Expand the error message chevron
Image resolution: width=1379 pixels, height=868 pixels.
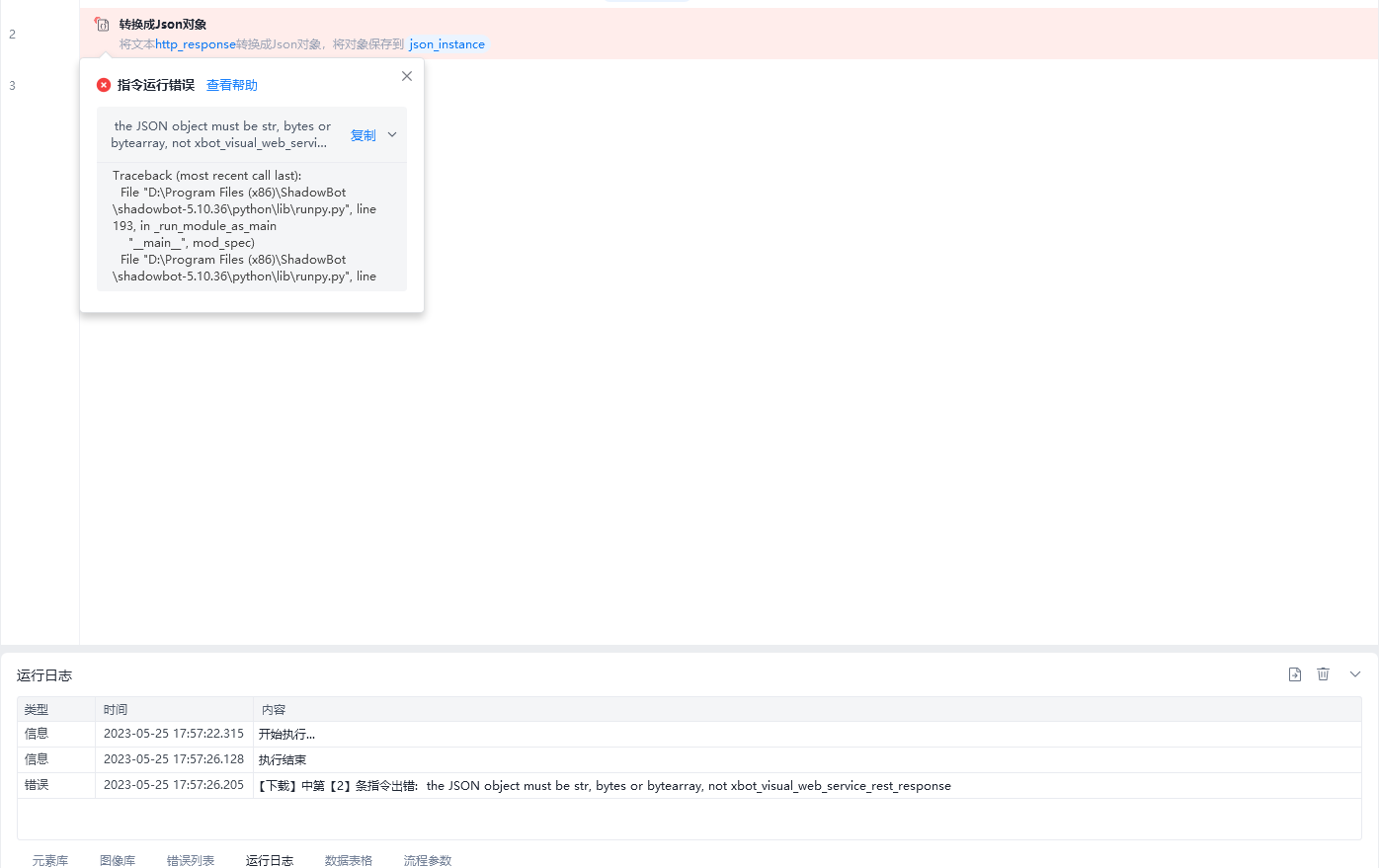(x=392, y=134)
